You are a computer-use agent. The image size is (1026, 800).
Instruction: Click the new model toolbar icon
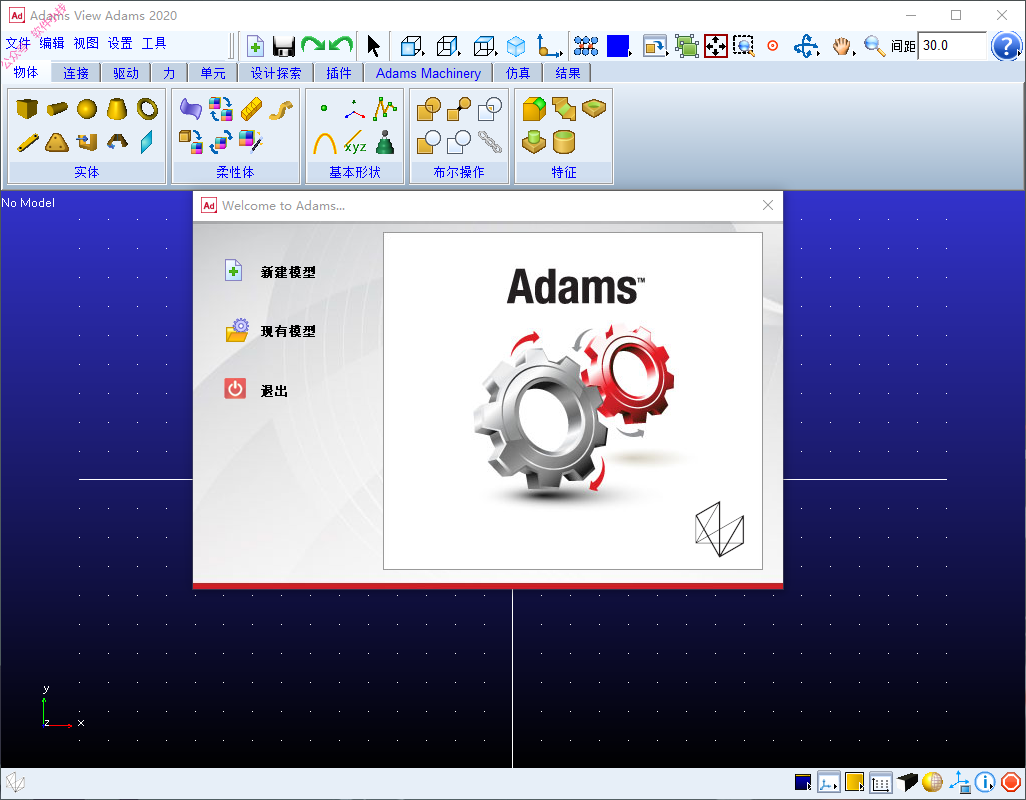tap(255, 46)
